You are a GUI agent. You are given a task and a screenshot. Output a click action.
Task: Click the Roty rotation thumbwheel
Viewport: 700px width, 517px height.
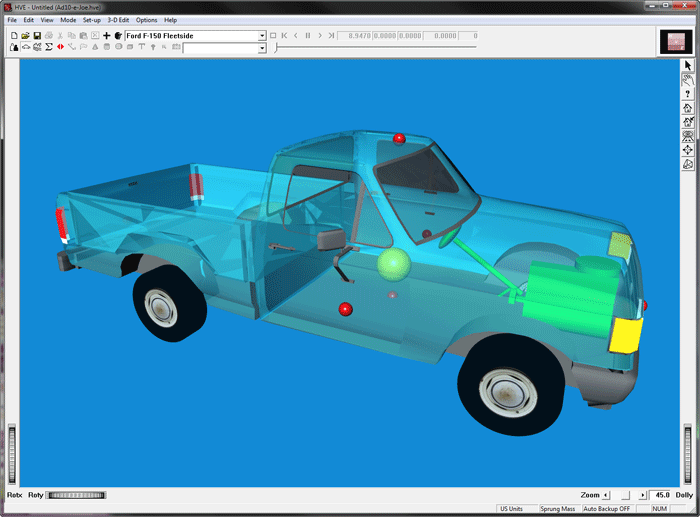point(75,495)
